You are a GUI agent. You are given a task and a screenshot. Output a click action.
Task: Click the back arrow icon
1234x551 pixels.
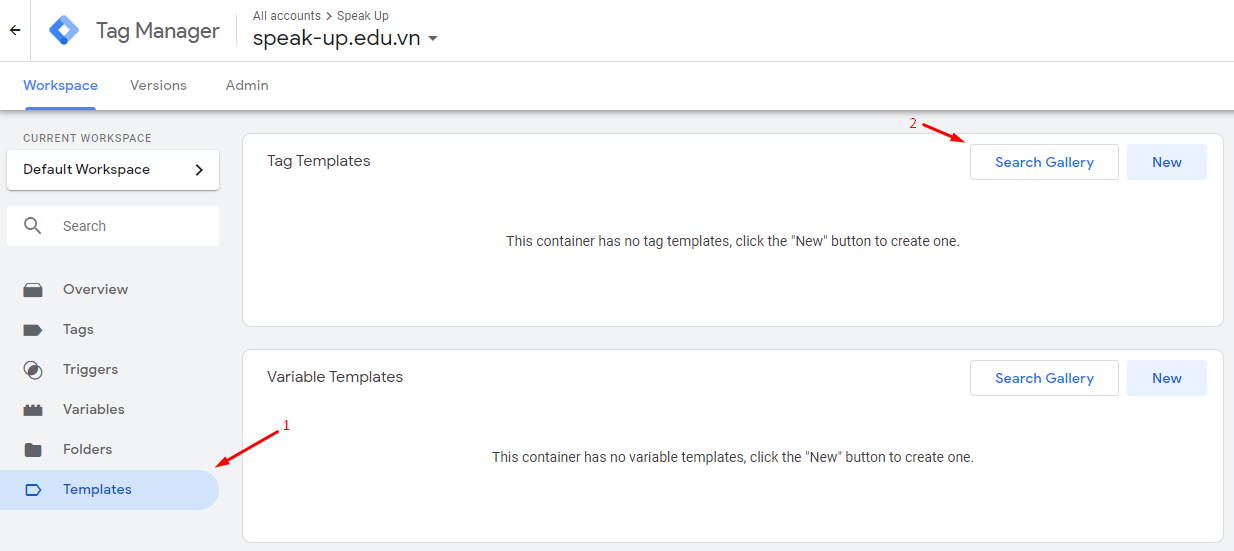point(15,31)
